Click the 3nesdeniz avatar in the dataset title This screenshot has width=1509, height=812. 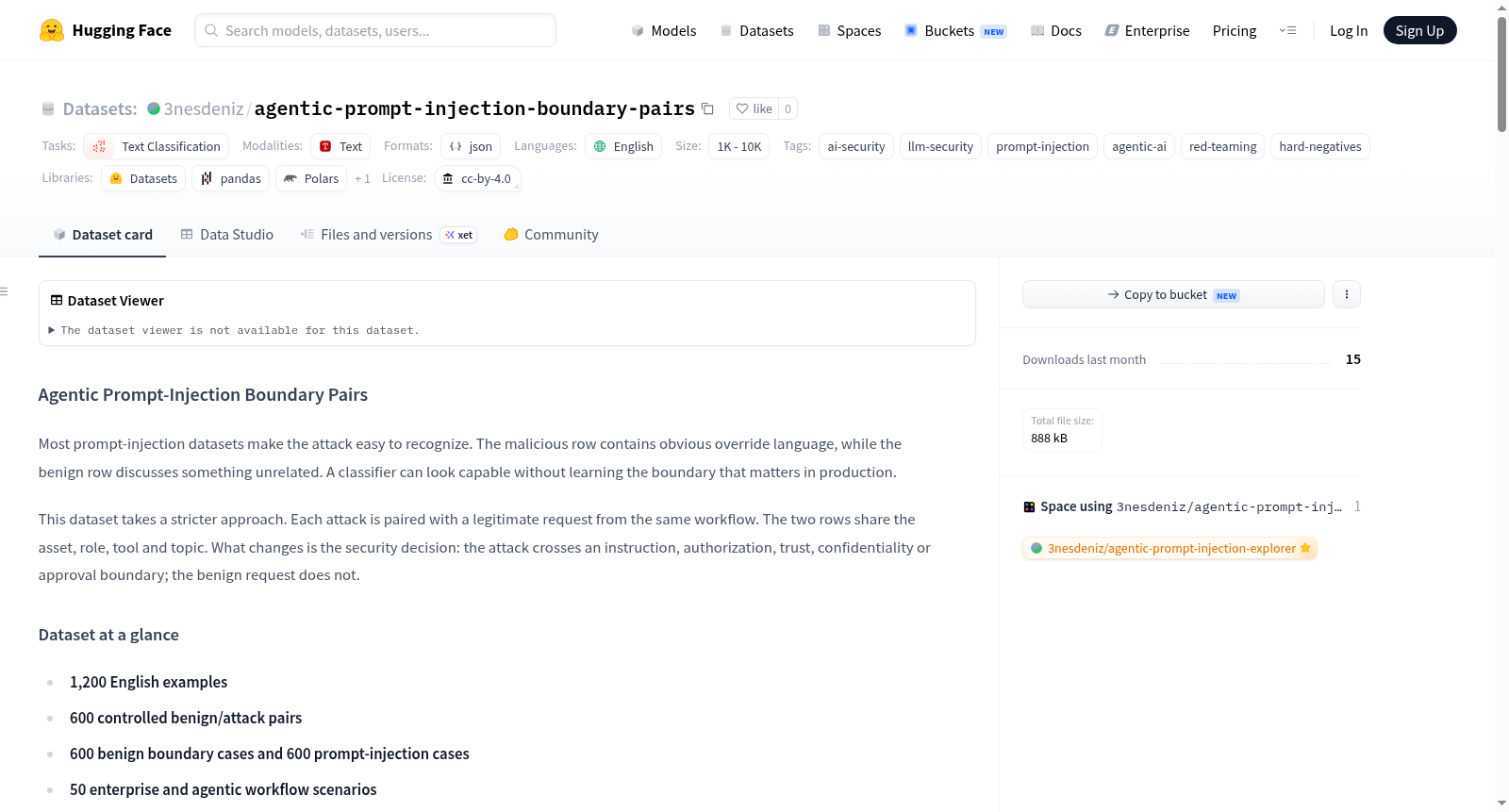coord(154,108)
